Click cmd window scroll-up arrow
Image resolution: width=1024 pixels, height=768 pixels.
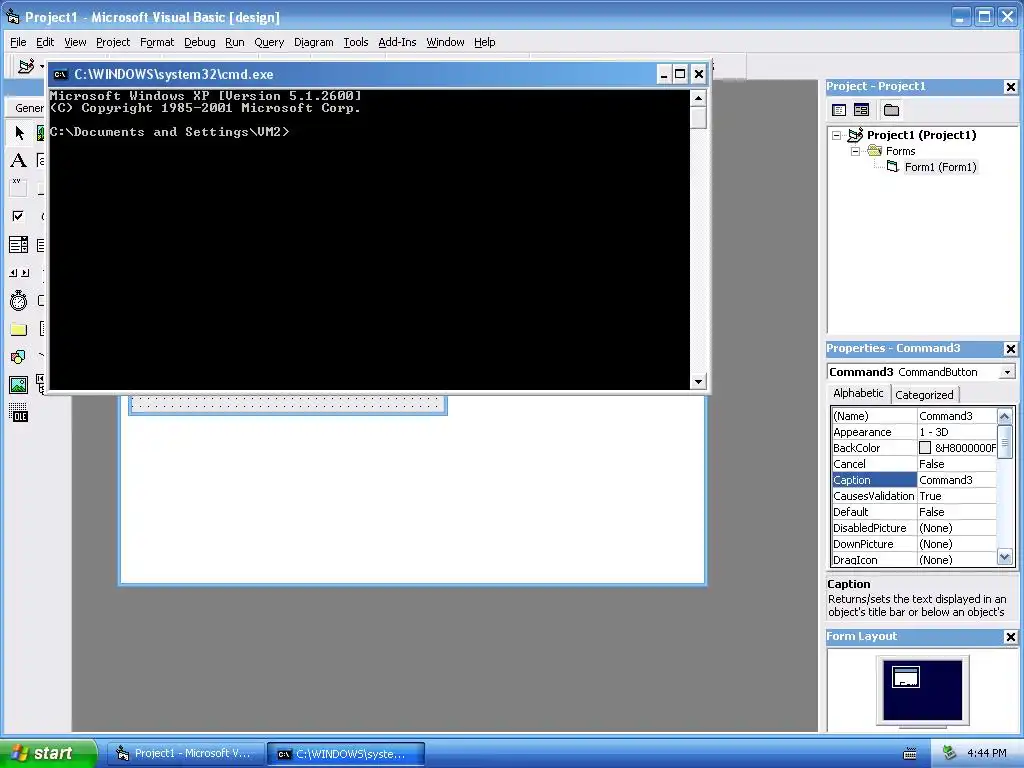tap(699, 99)
